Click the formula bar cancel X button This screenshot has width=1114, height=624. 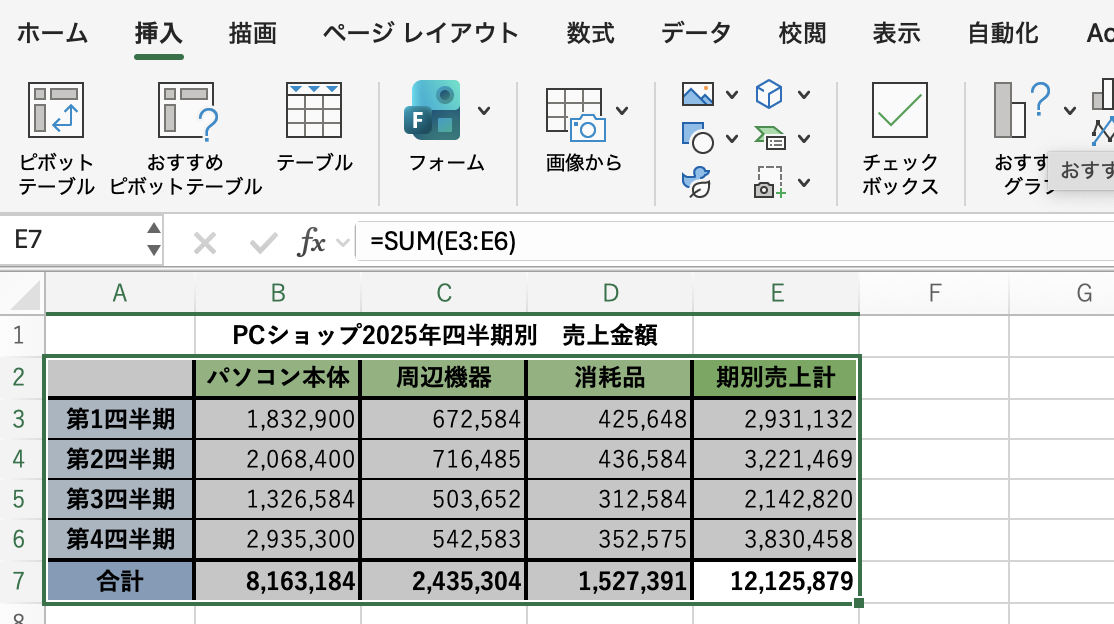[205, 242]
